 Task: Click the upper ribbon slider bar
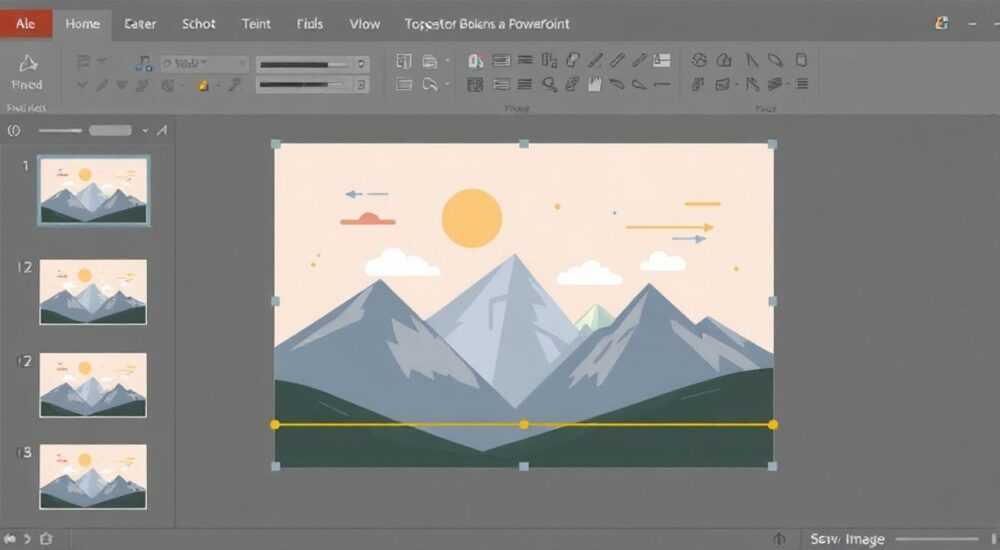pos(305,64)
